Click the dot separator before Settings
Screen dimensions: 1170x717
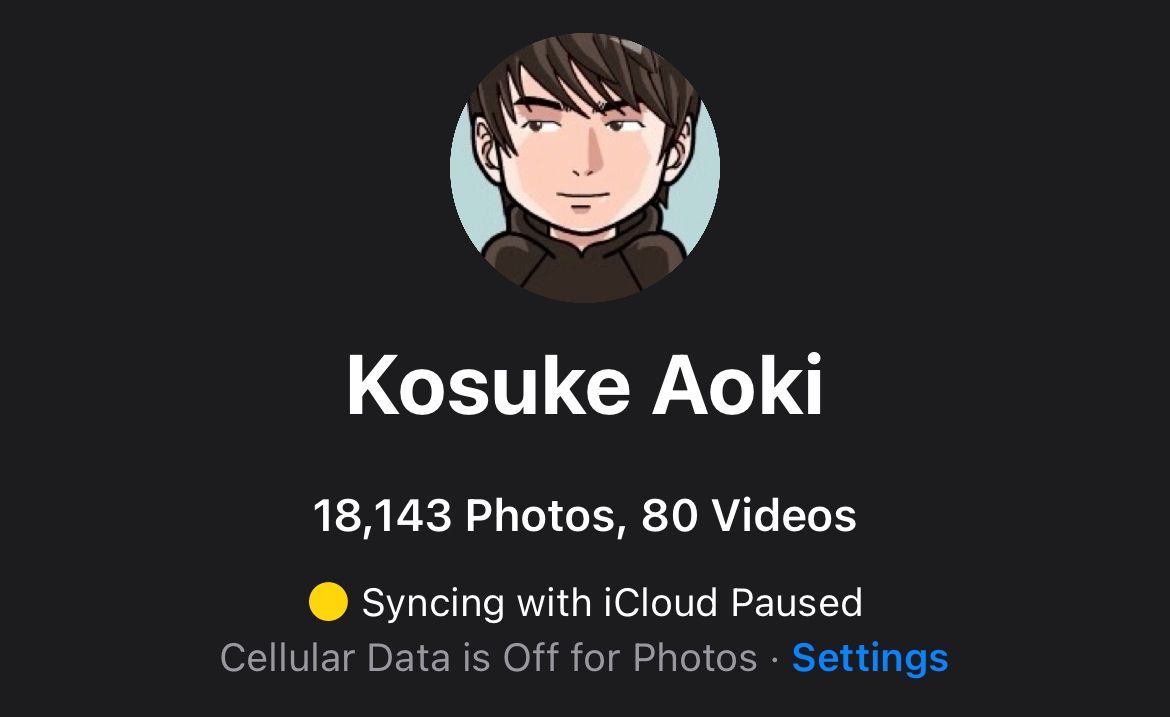click(x=775, y=660)
